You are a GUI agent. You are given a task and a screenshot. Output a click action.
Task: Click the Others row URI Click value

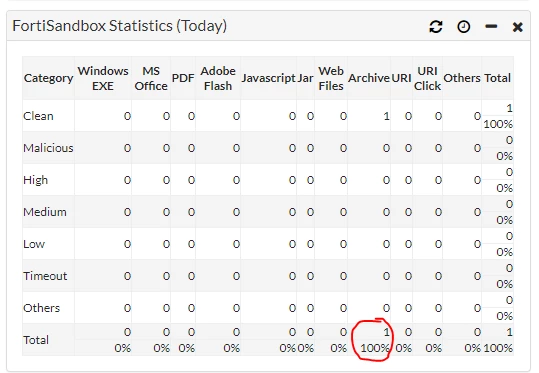438,308
